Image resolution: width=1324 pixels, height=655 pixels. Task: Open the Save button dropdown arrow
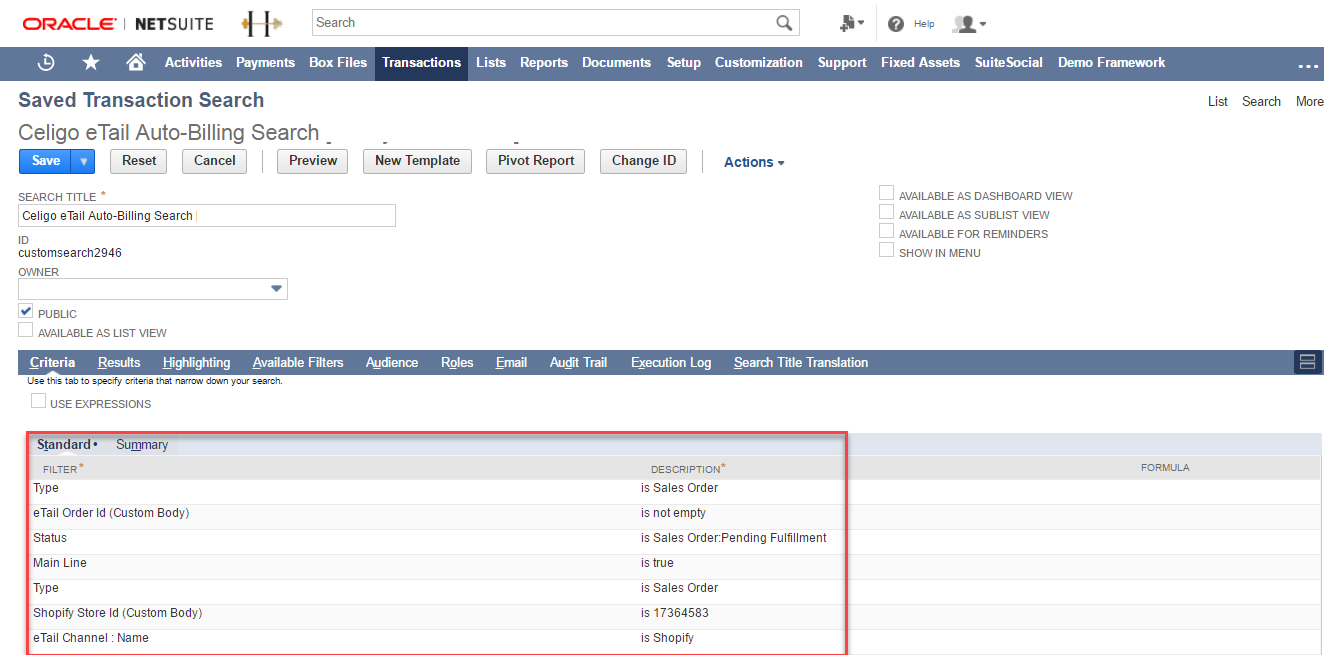coord(84,161)
